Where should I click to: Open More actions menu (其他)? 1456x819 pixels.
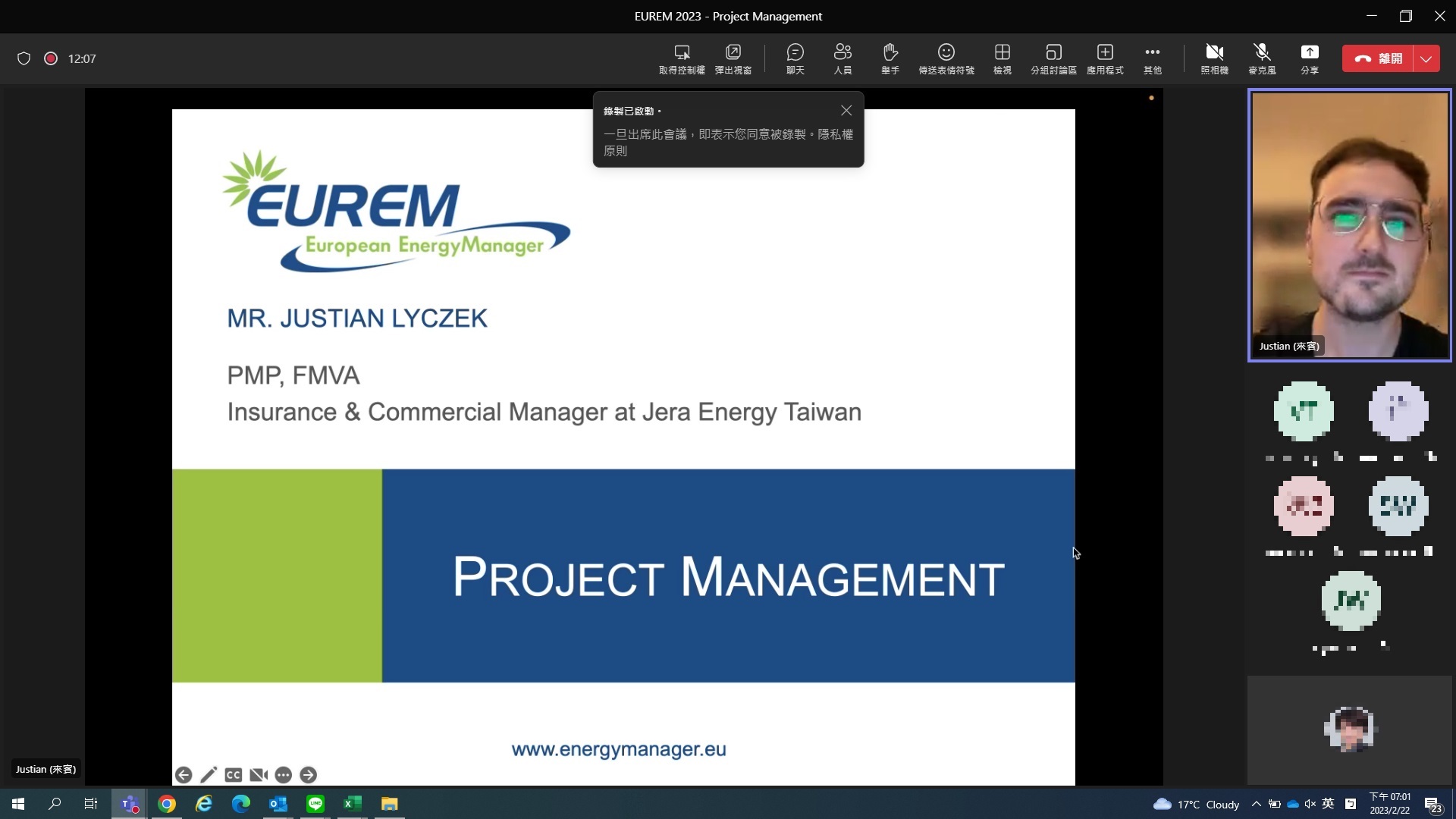coord(1152,58)
